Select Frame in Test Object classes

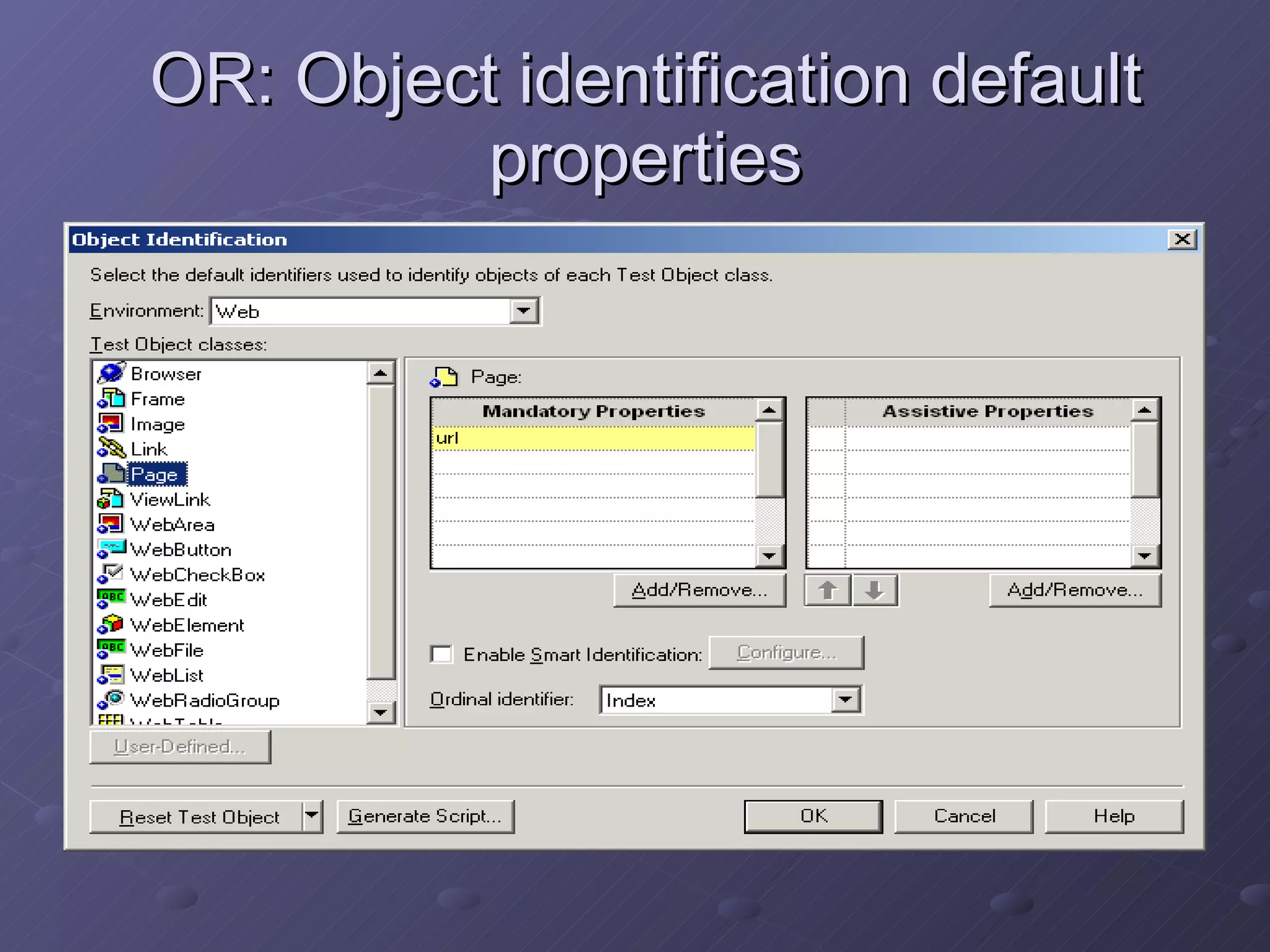[x=158, y=399]
